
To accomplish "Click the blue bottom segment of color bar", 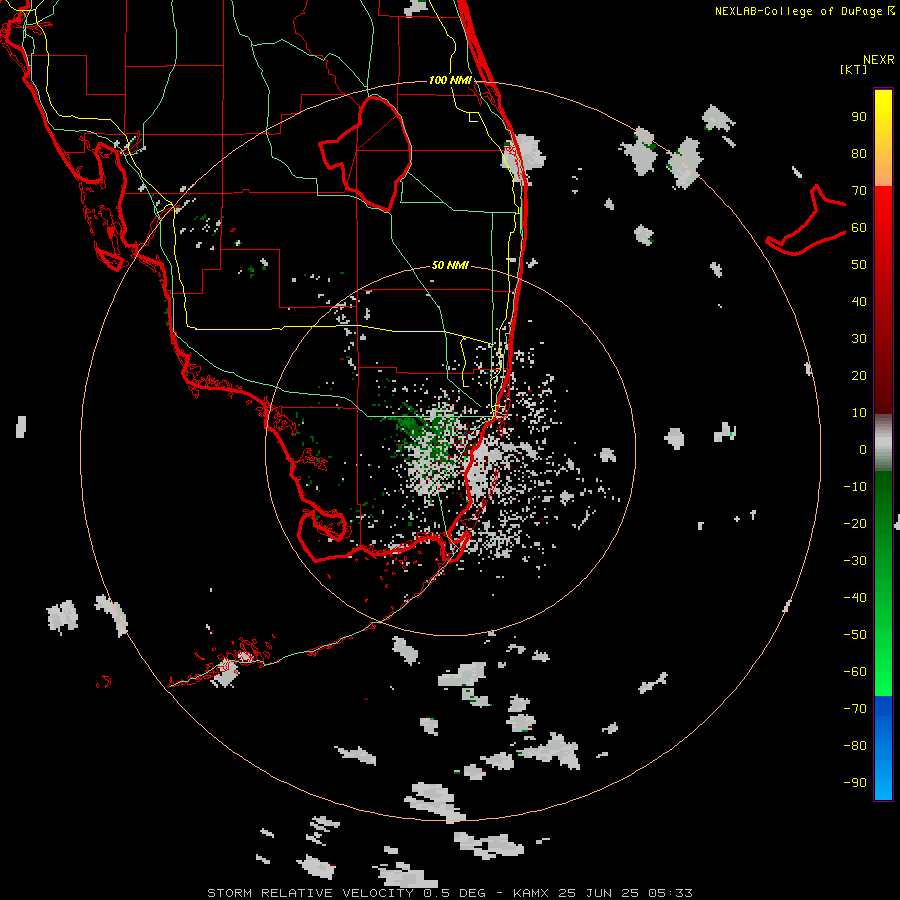I will tap(883, 748).
